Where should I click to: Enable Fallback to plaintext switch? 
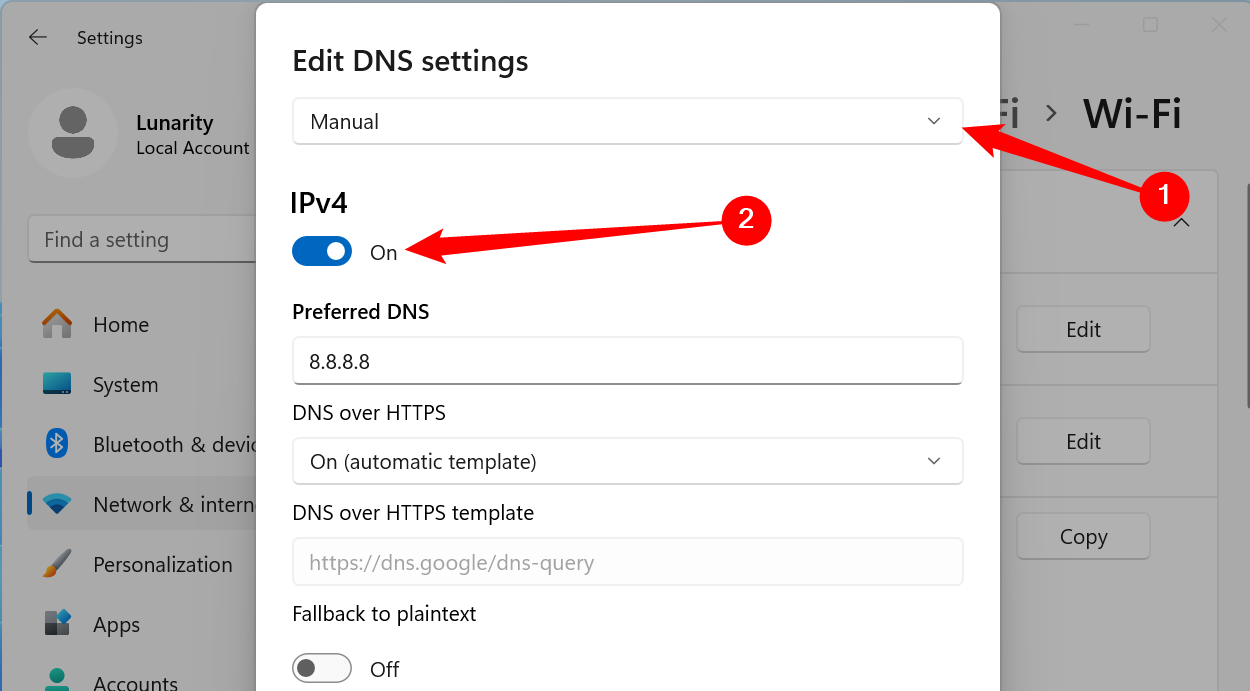pos(322,668)
